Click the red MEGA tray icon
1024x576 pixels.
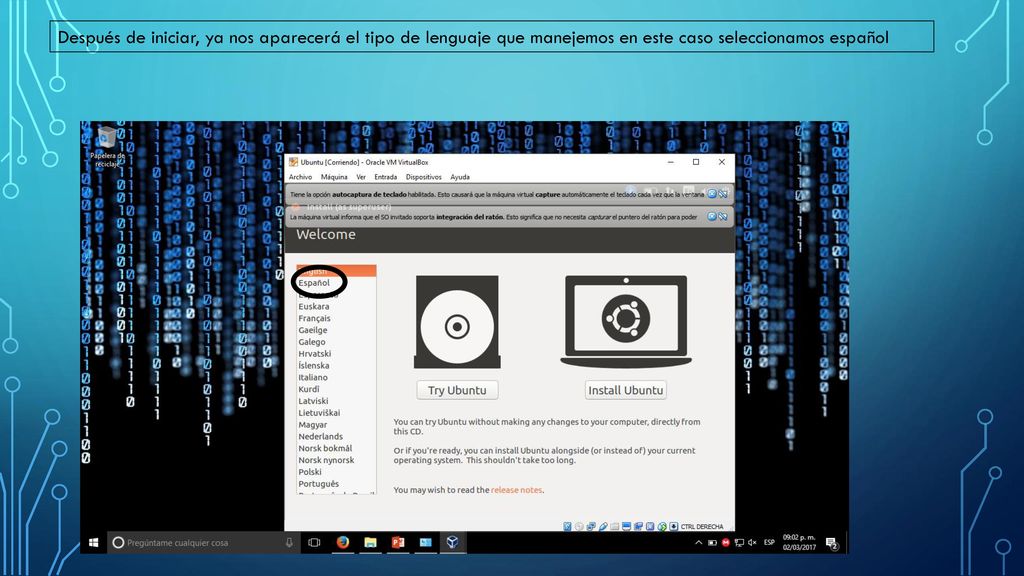point(726,542)
